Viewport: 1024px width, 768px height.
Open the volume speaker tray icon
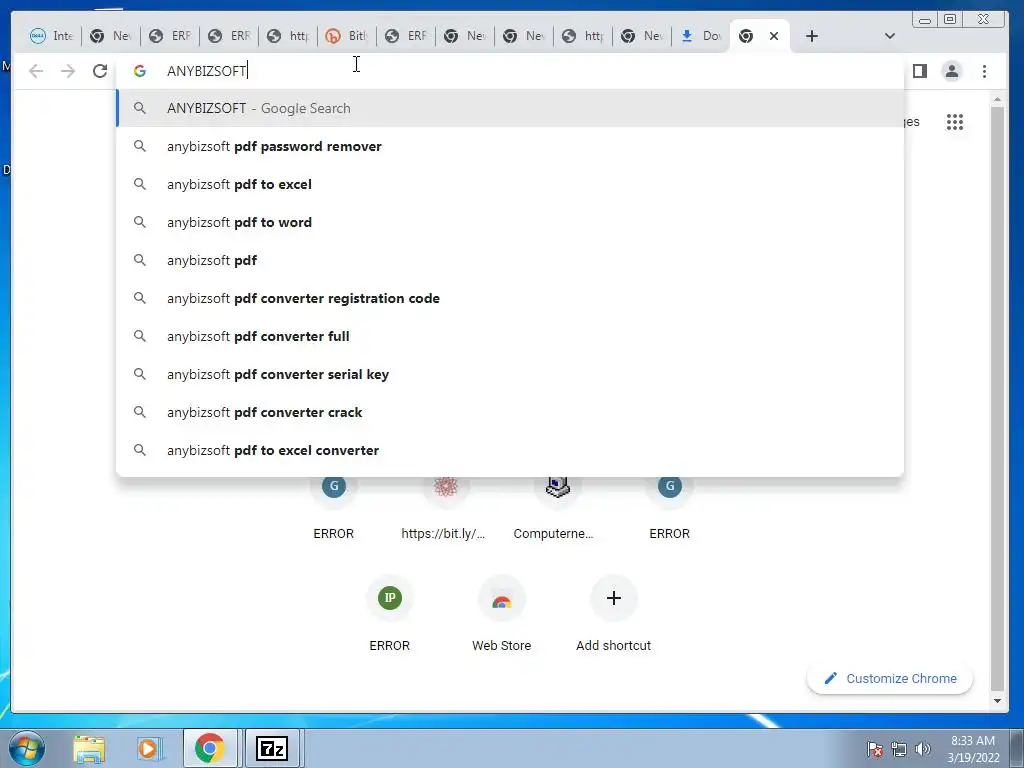[x=922, y=749]
